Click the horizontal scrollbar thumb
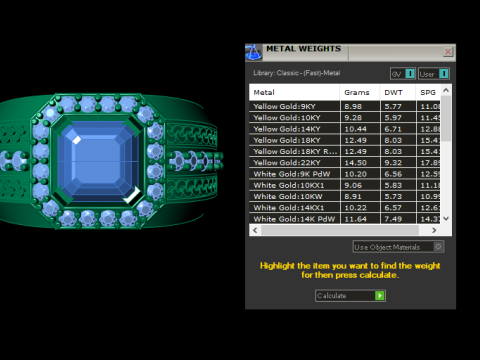The height and width of the screenshot is (360, 480). click(340, 230)
